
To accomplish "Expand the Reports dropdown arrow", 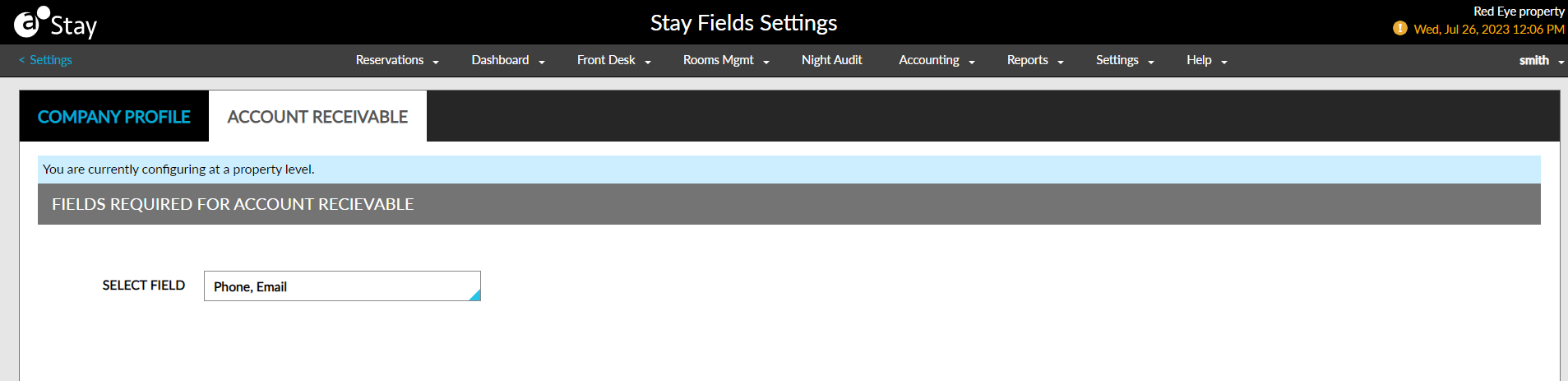I will 1061,62.
